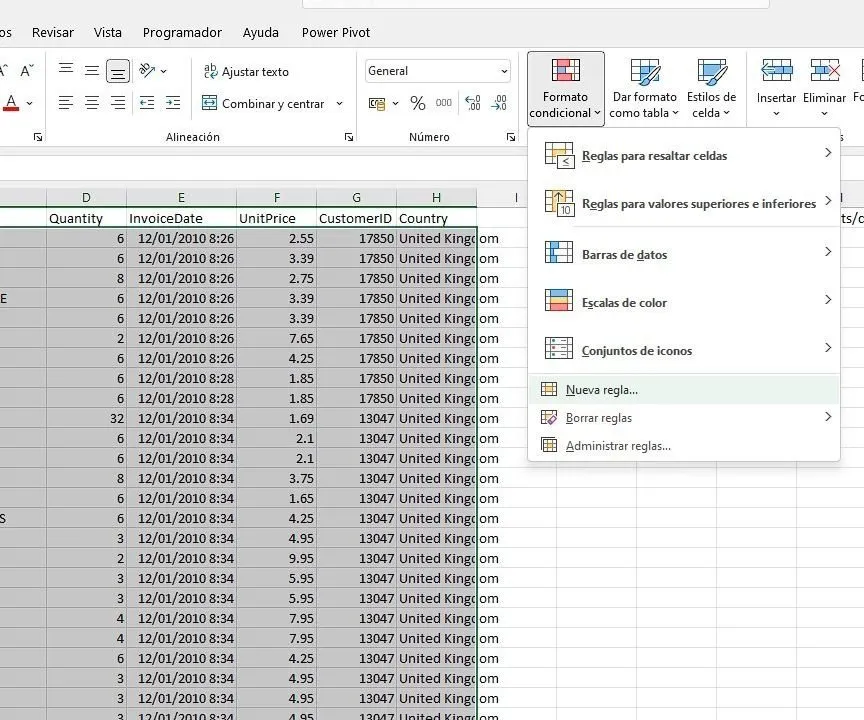Click Eliminar cells icon
864x720 pixels.
[x=824, y=71]
